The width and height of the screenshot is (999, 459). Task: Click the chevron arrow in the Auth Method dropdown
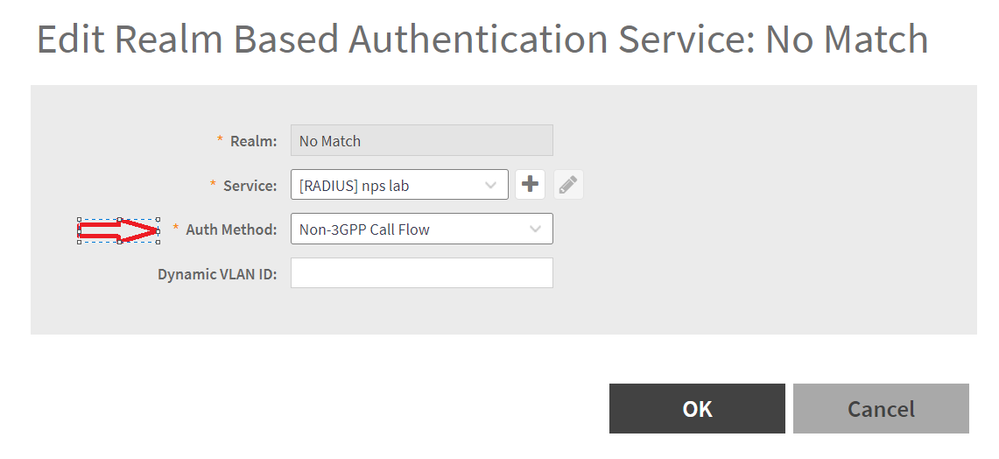pos(536,229)
